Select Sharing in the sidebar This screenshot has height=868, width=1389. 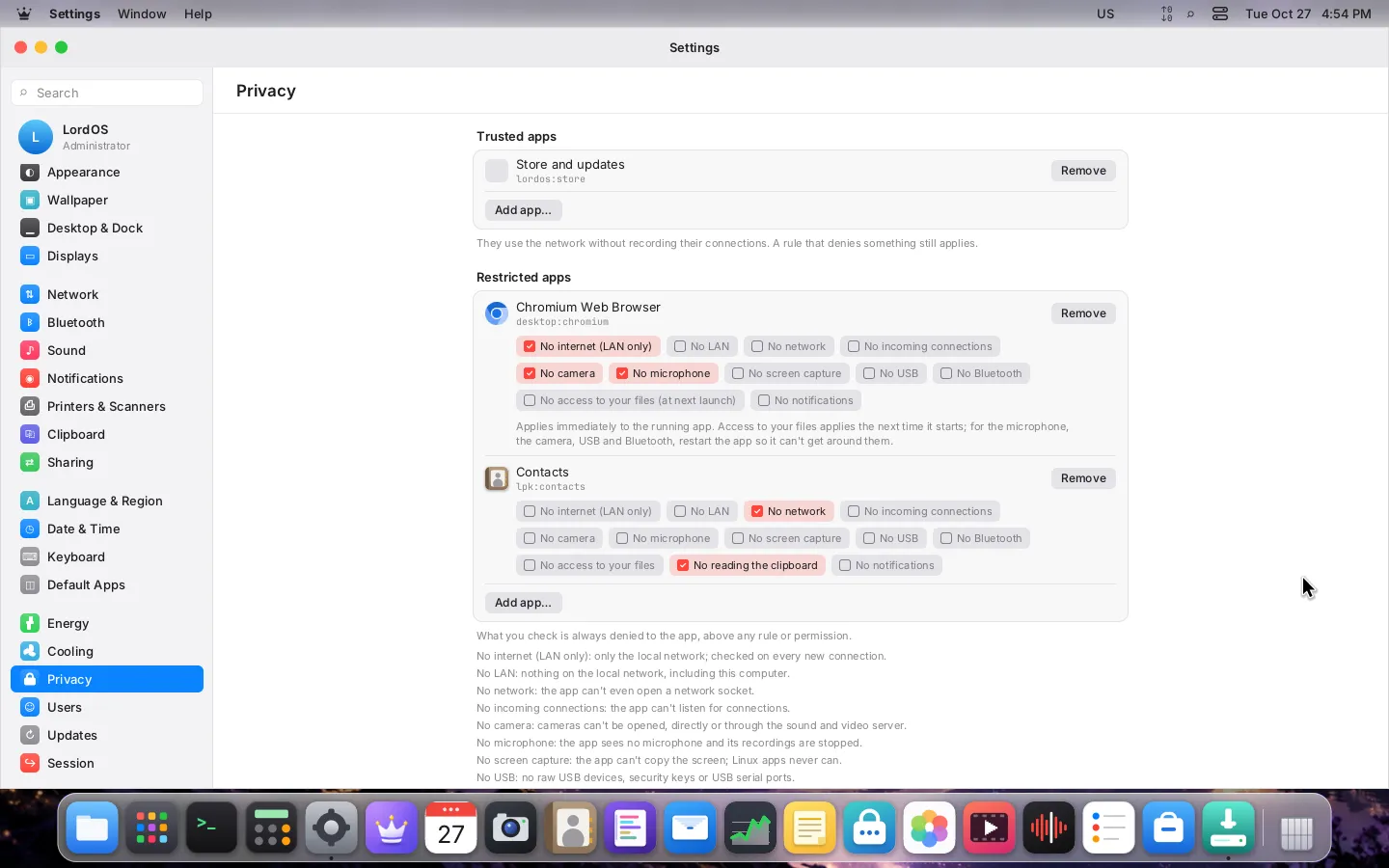click(107, 462)
